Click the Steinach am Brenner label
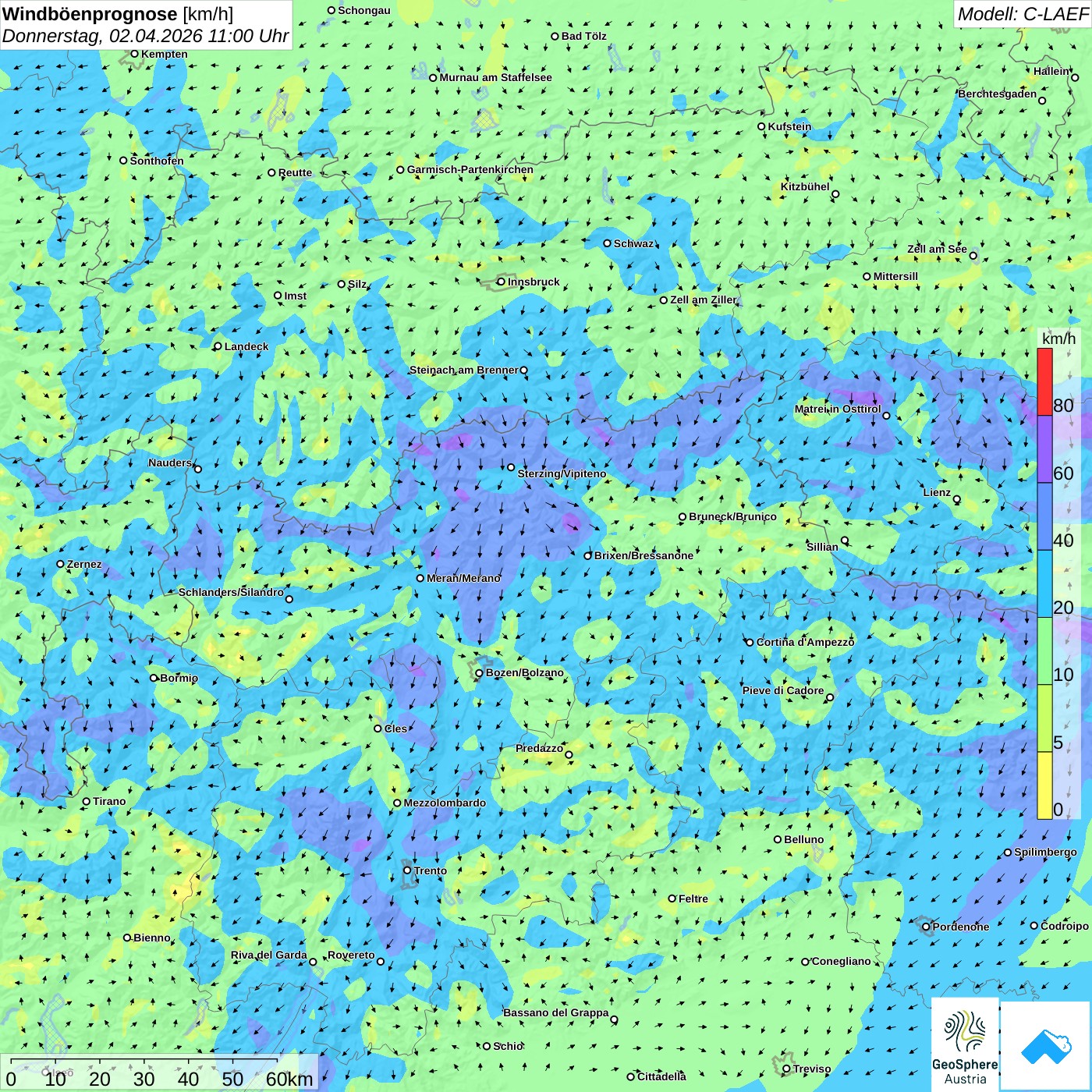 tap(463, 370)
